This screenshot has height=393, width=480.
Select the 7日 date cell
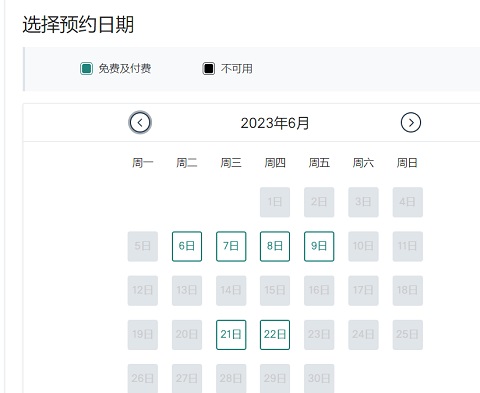(x=231, y=246)
